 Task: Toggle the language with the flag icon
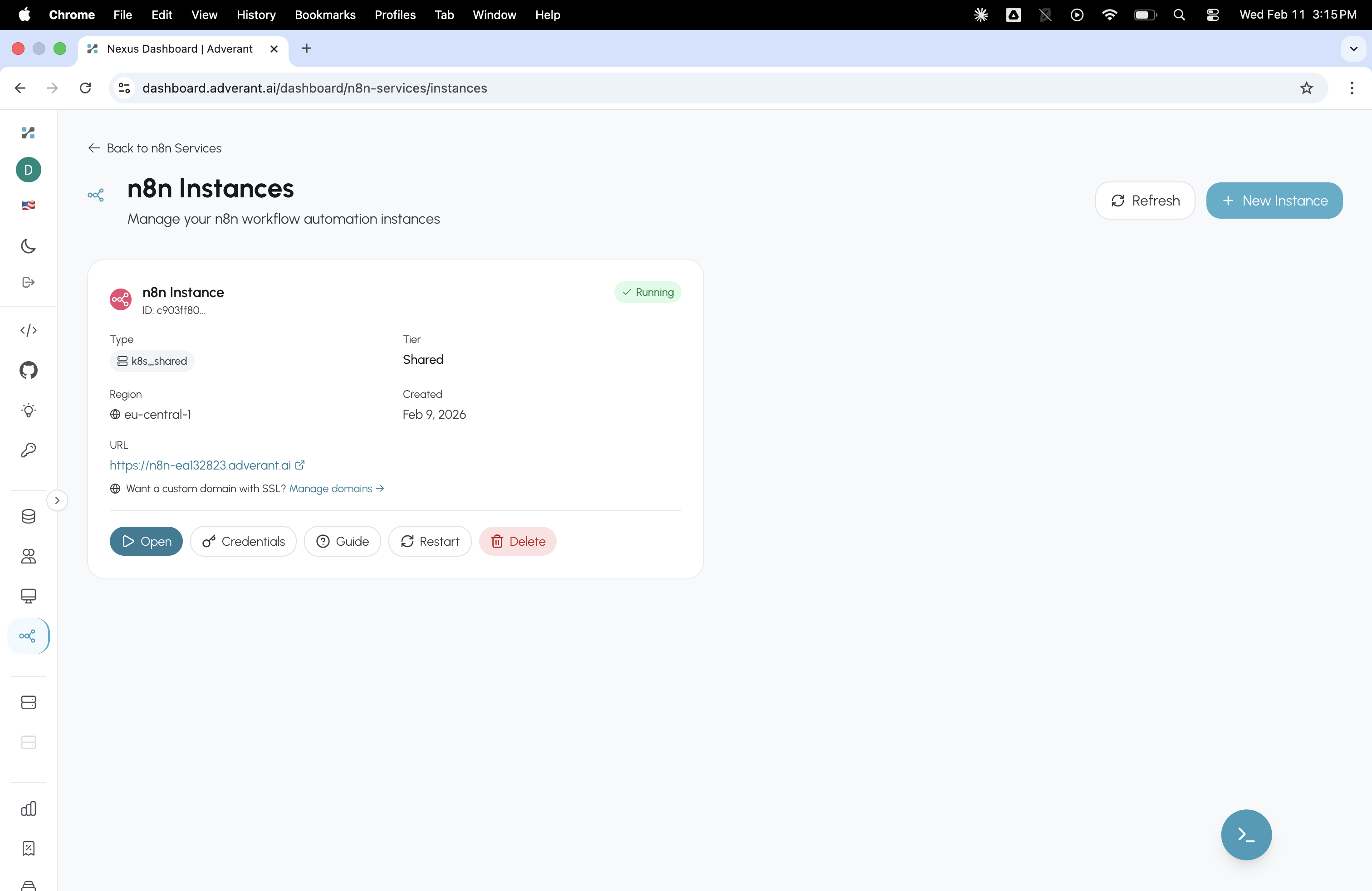(28, 205)
